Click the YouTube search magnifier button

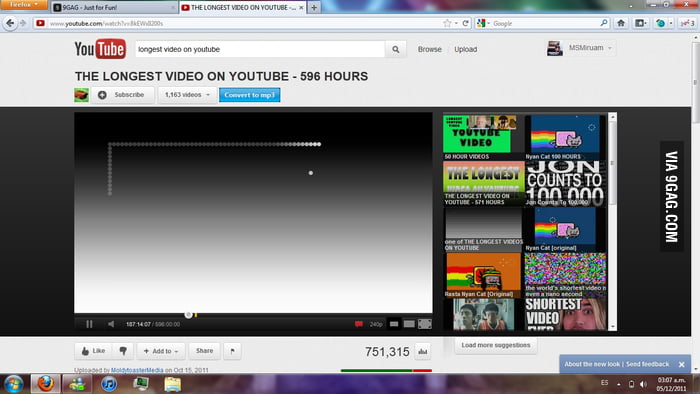click(x=396, y=49)
